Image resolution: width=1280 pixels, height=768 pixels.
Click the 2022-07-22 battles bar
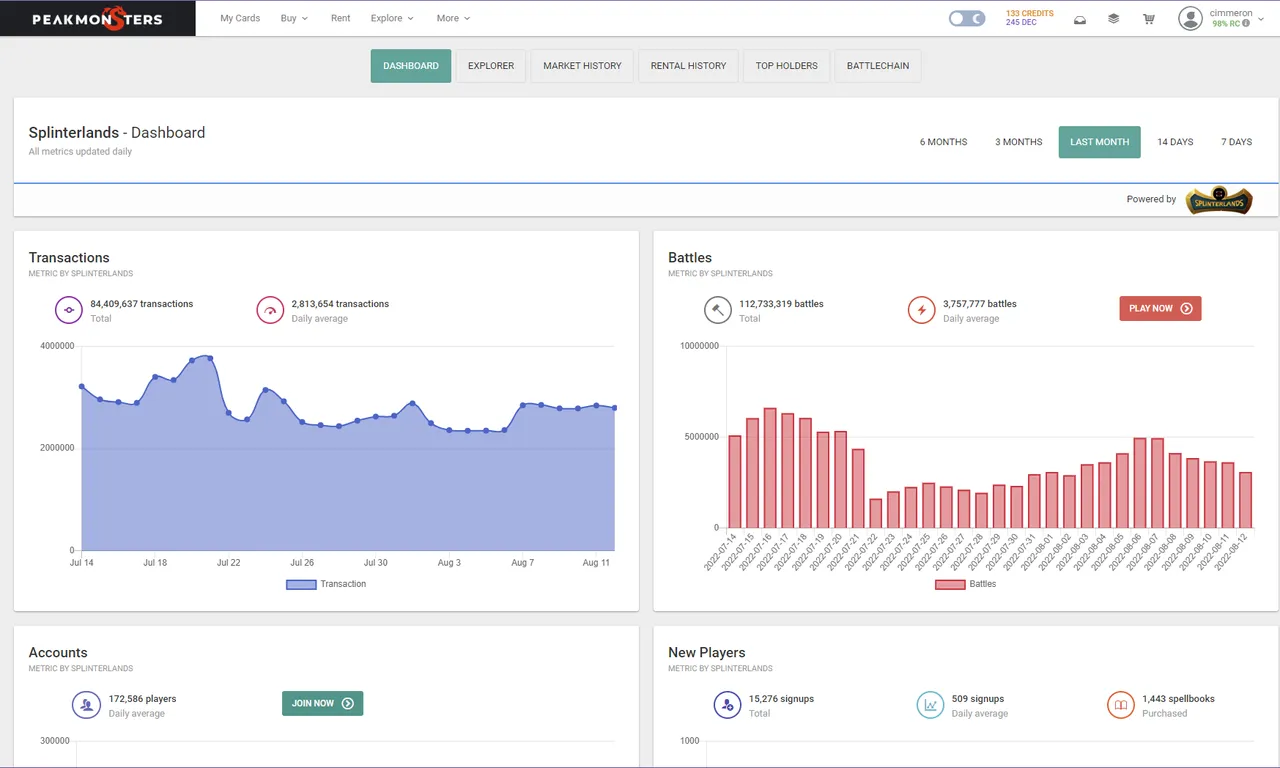point(876,513)
